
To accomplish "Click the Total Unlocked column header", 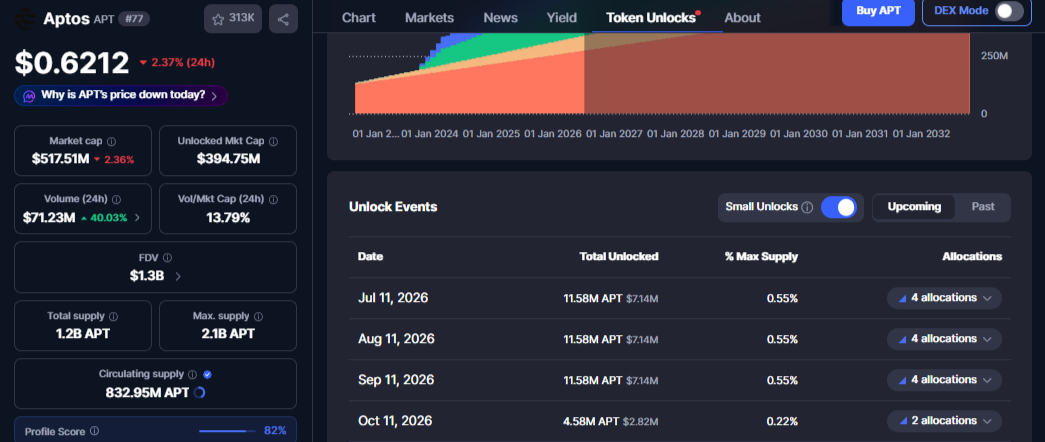I will point(619,257).
